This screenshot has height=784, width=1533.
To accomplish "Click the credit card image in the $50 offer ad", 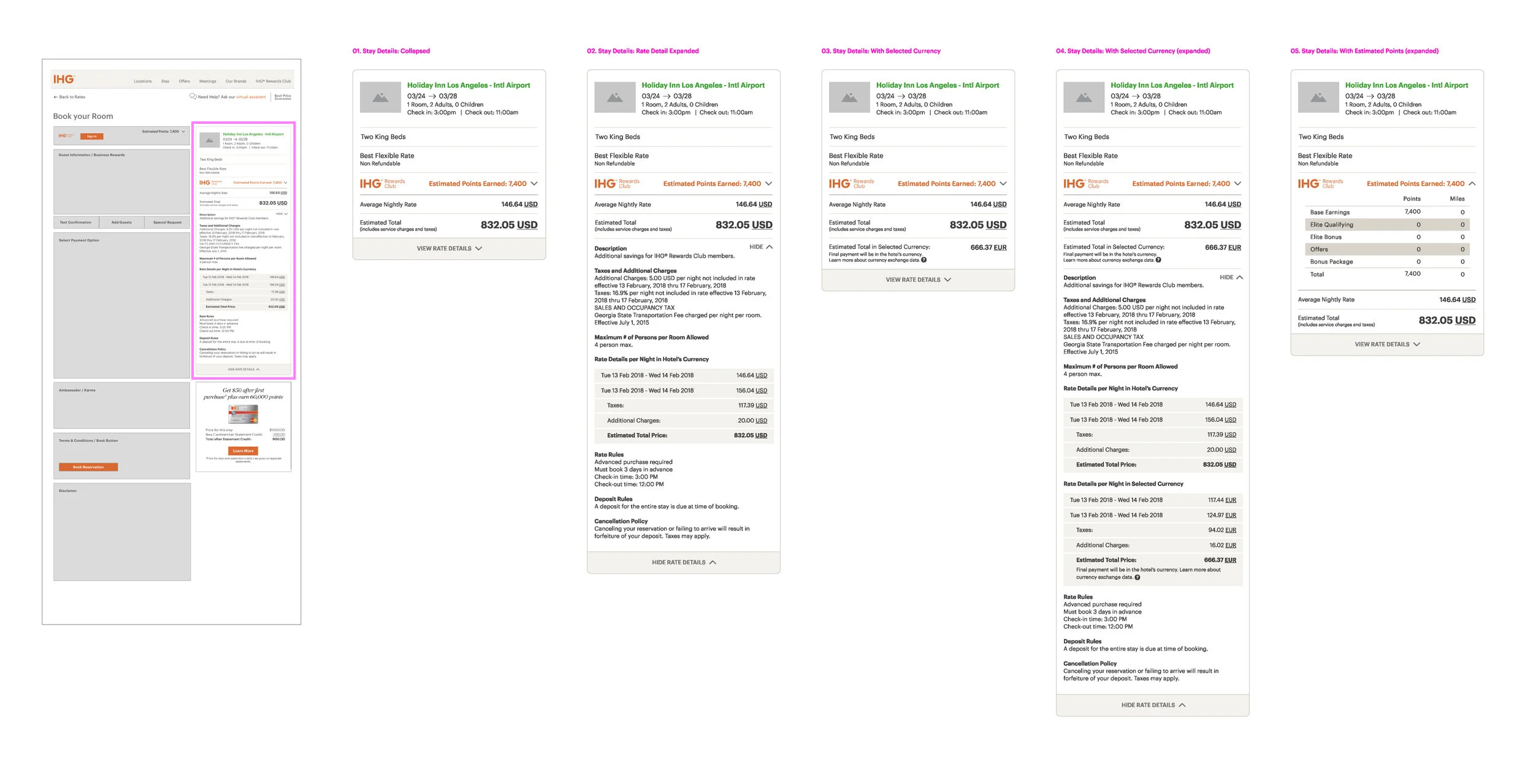I will click(243, 414).
